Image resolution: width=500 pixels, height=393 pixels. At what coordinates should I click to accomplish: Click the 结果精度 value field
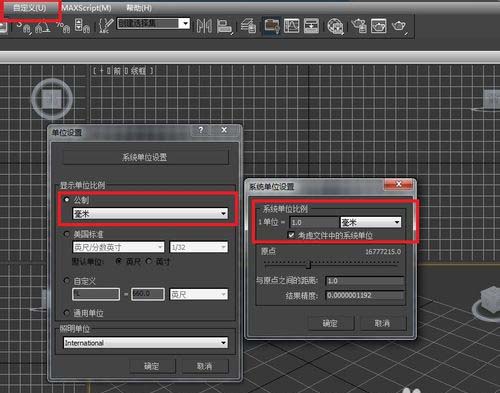[x=365, y=295]
